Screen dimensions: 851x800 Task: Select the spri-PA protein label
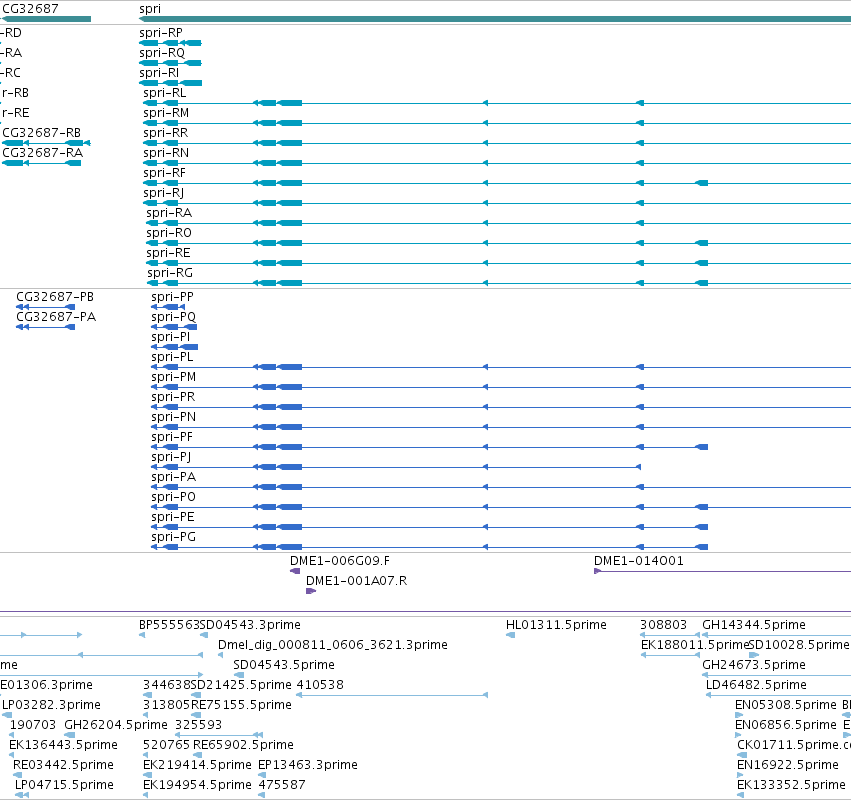[173, 477]
